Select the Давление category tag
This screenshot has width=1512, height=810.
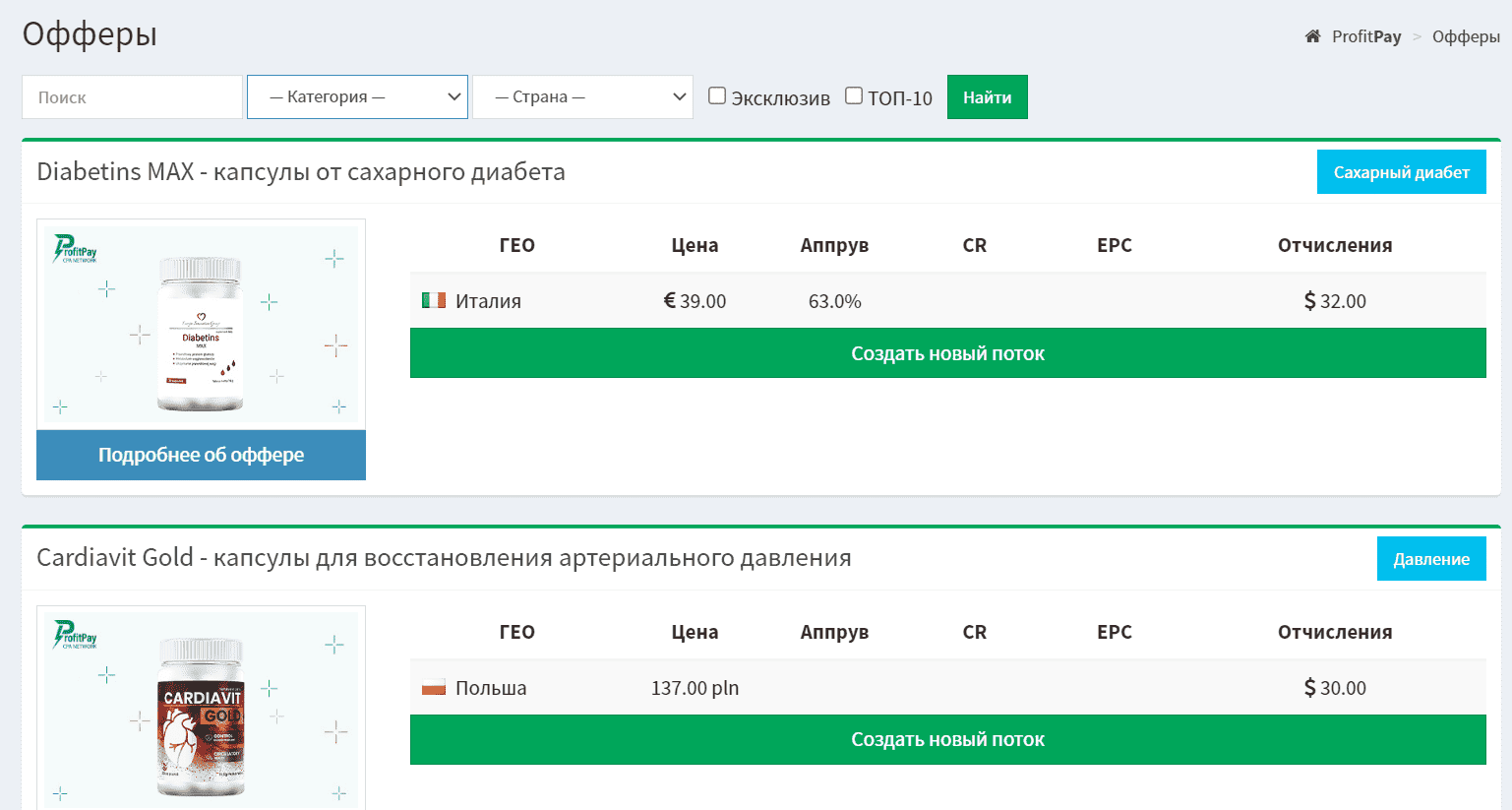[1431, 559]
